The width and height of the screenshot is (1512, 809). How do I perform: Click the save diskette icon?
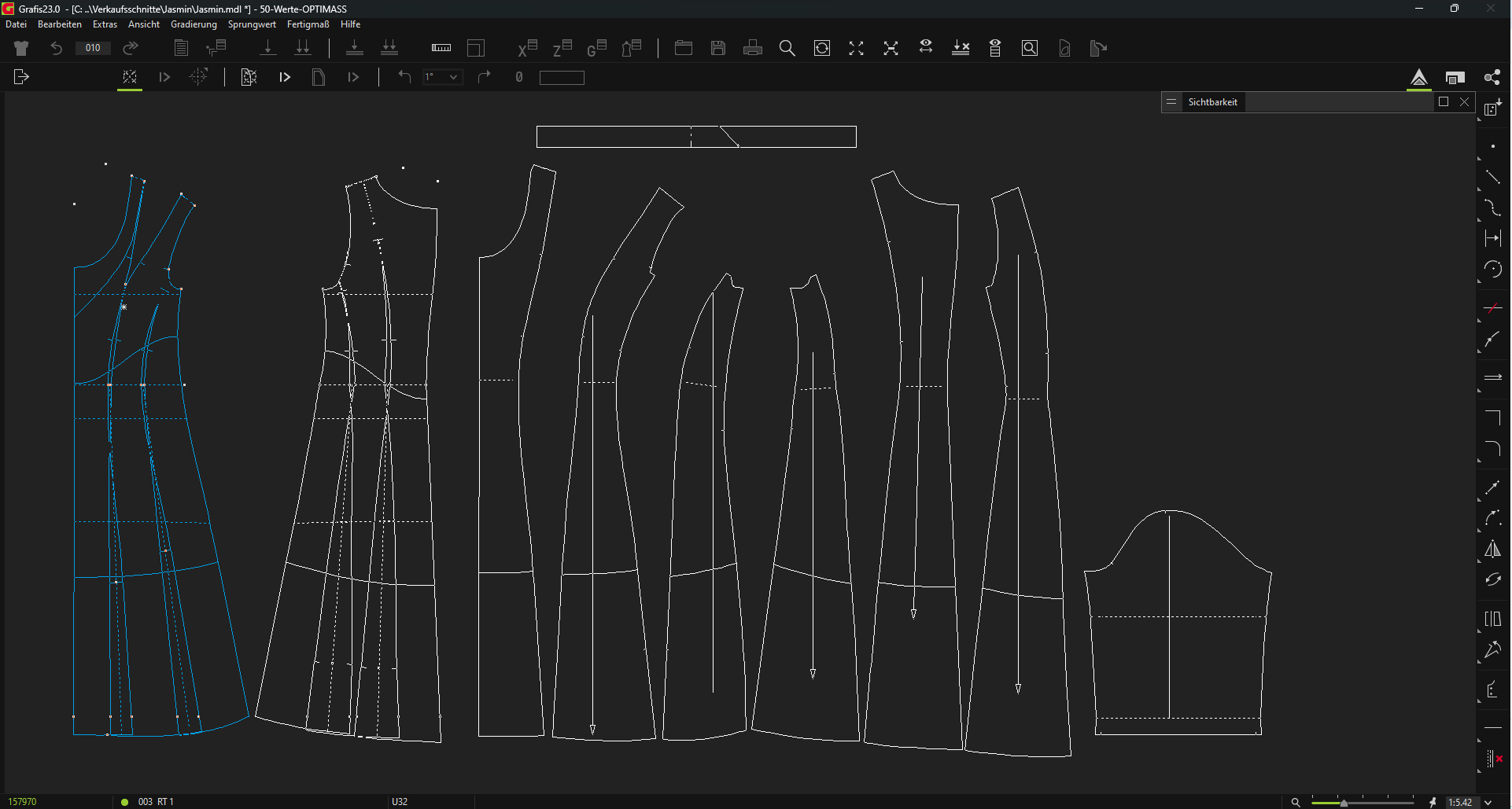pos(718,49)
